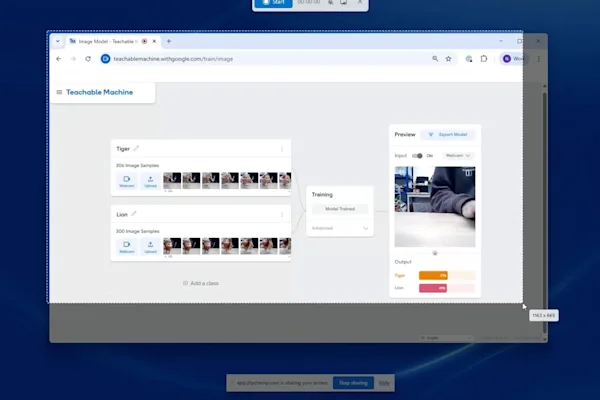Image resolution: width=600 pixels, height=400 pixels.
Task: Open the extensions puzzle icon
Action: pyautogui.click(x=484, y=59)
